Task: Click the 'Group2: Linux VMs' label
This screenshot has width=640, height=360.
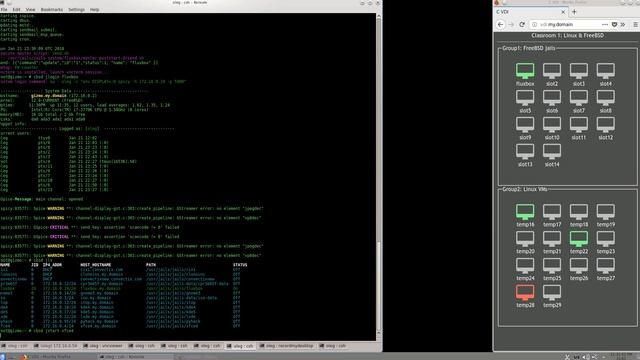Action: 524,189
